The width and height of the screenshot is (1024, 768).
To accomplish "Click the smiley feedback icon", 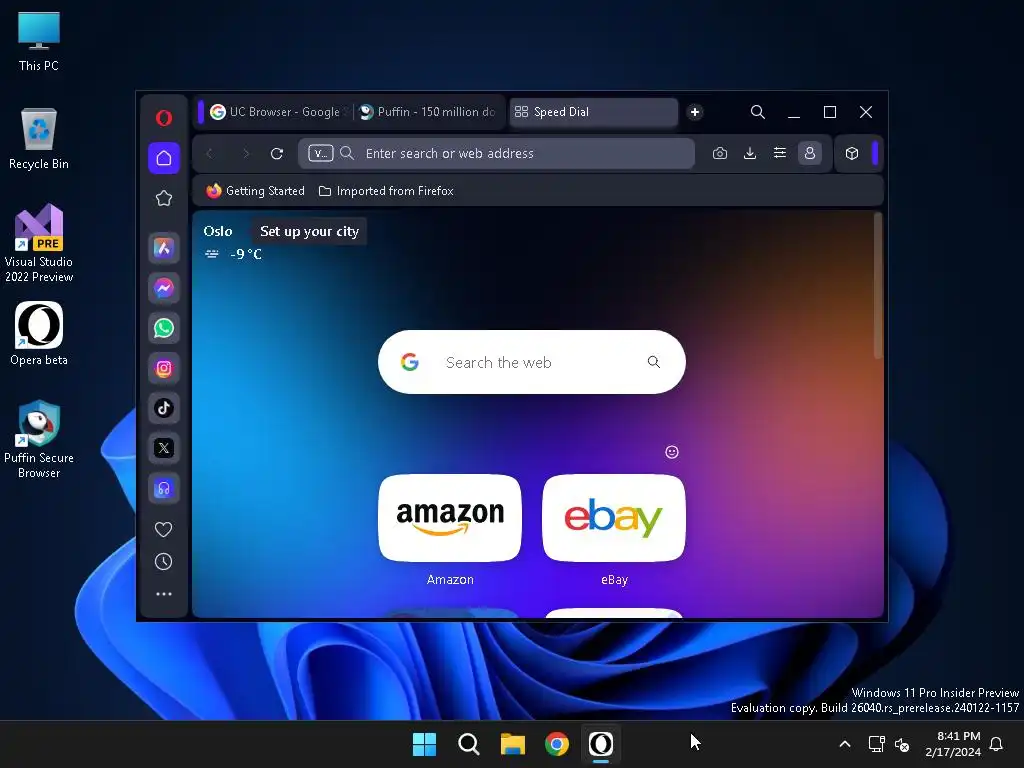I will coord(672,452).
